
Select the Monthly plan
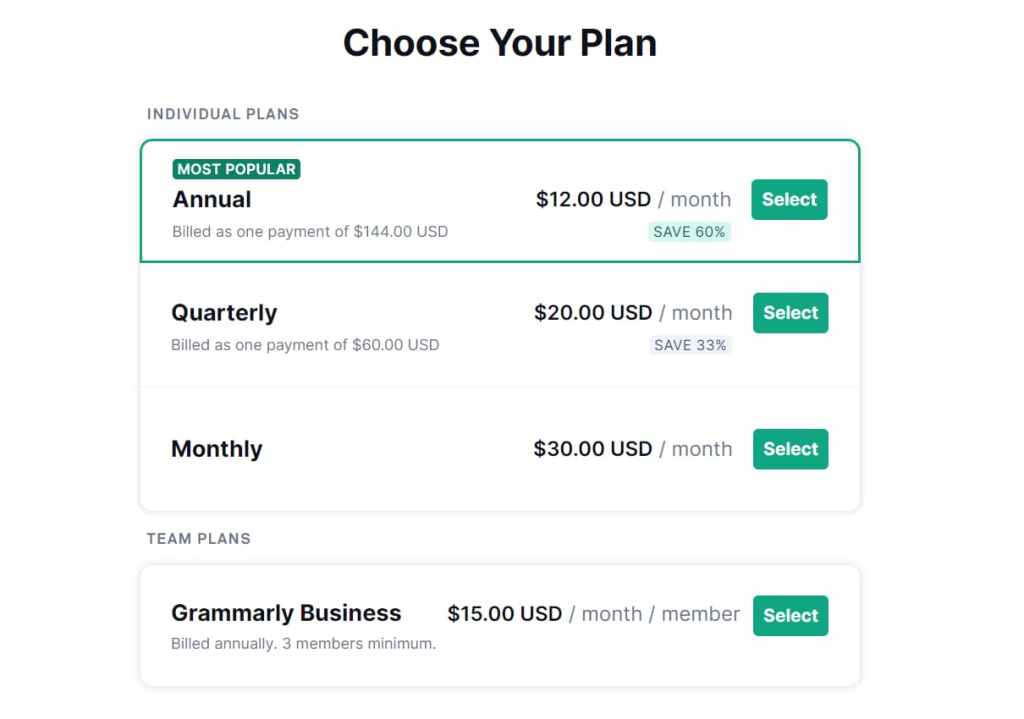pos(790,449)
